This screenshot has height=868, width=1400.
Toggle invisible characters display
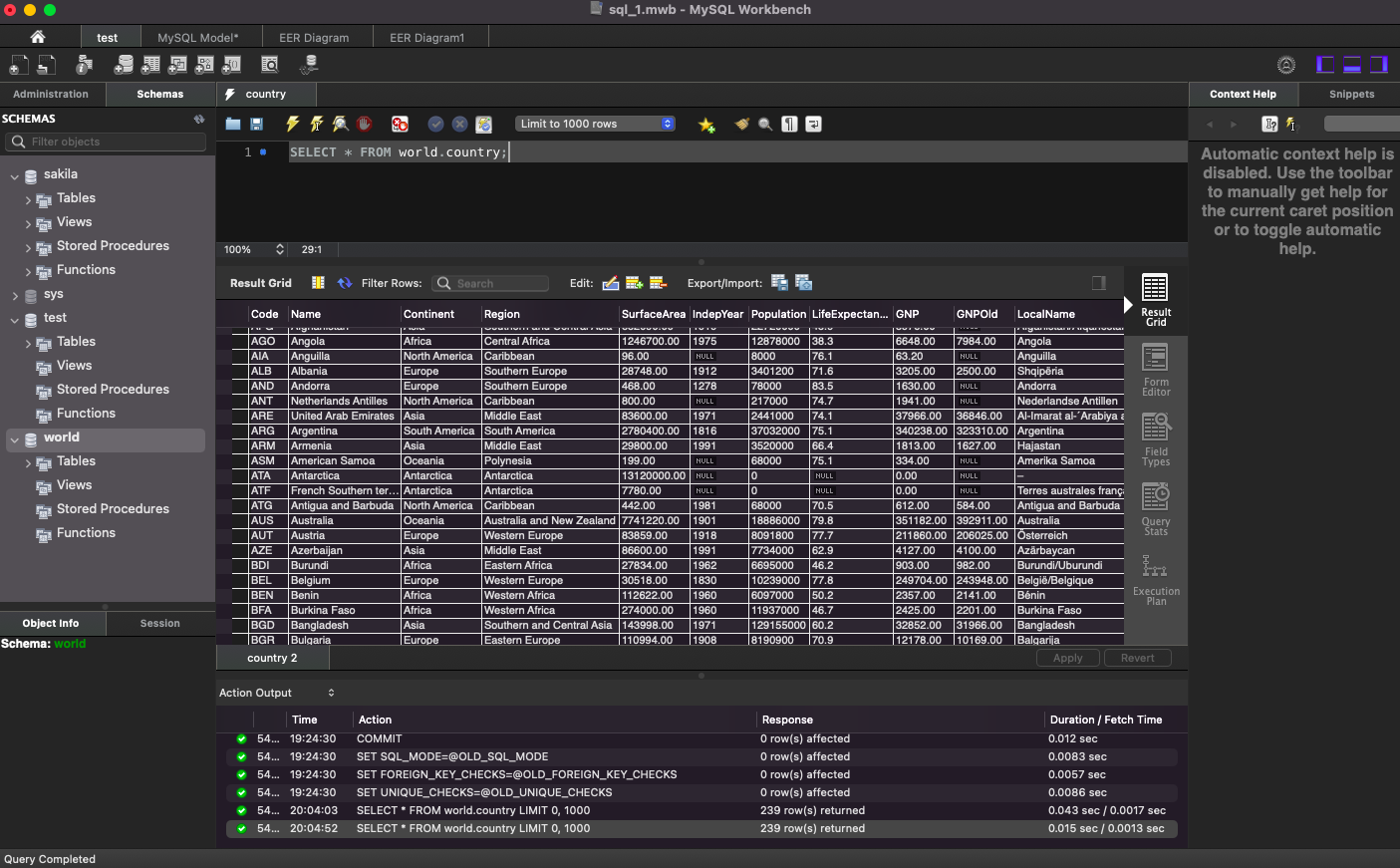click(789, 125)
